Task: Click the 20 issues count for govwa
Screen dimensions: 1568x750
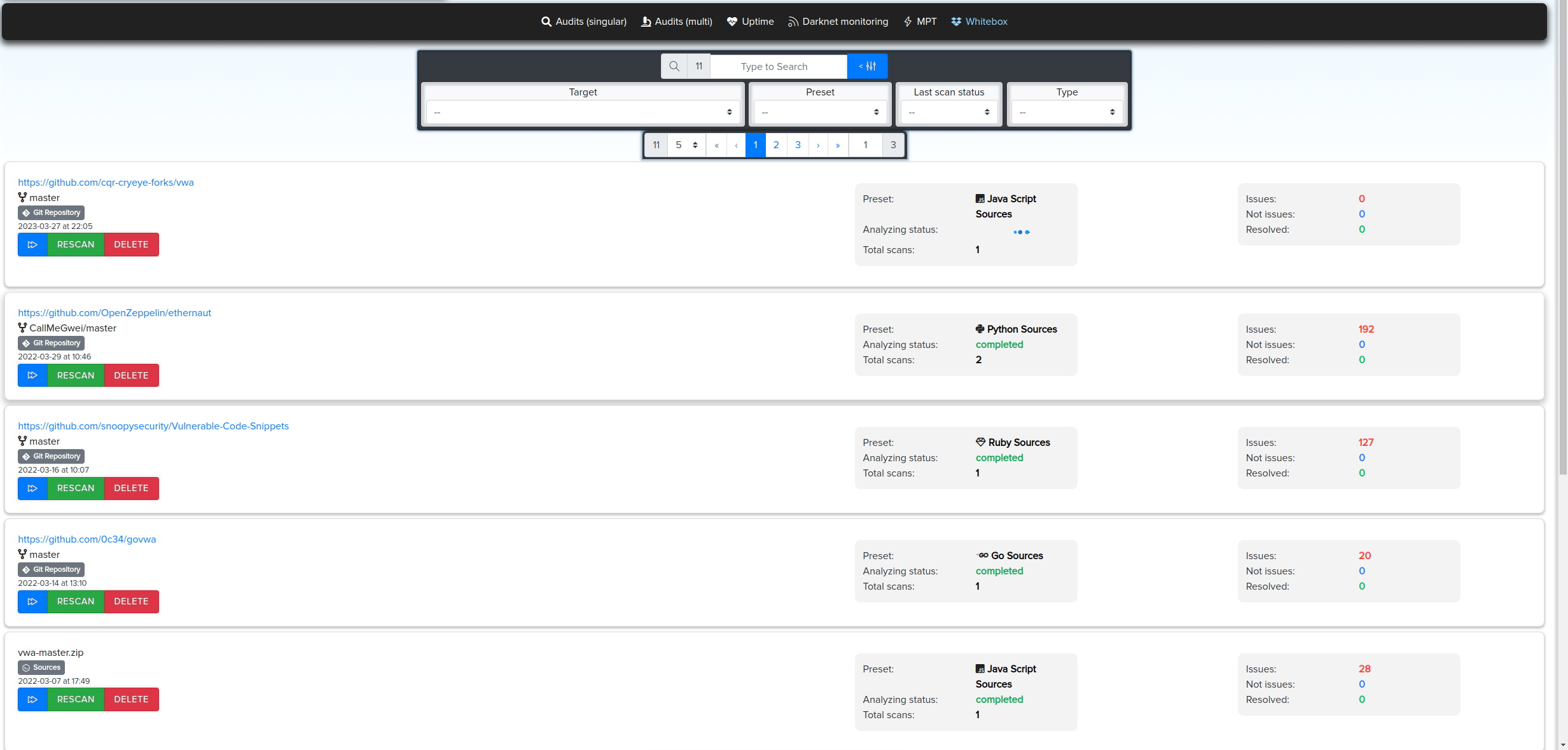Action: click(1365, 555)
